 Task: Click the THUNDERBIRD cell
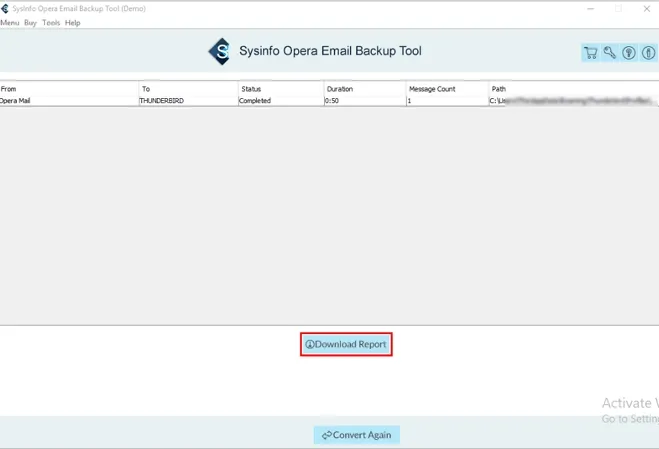coord(189,100)
